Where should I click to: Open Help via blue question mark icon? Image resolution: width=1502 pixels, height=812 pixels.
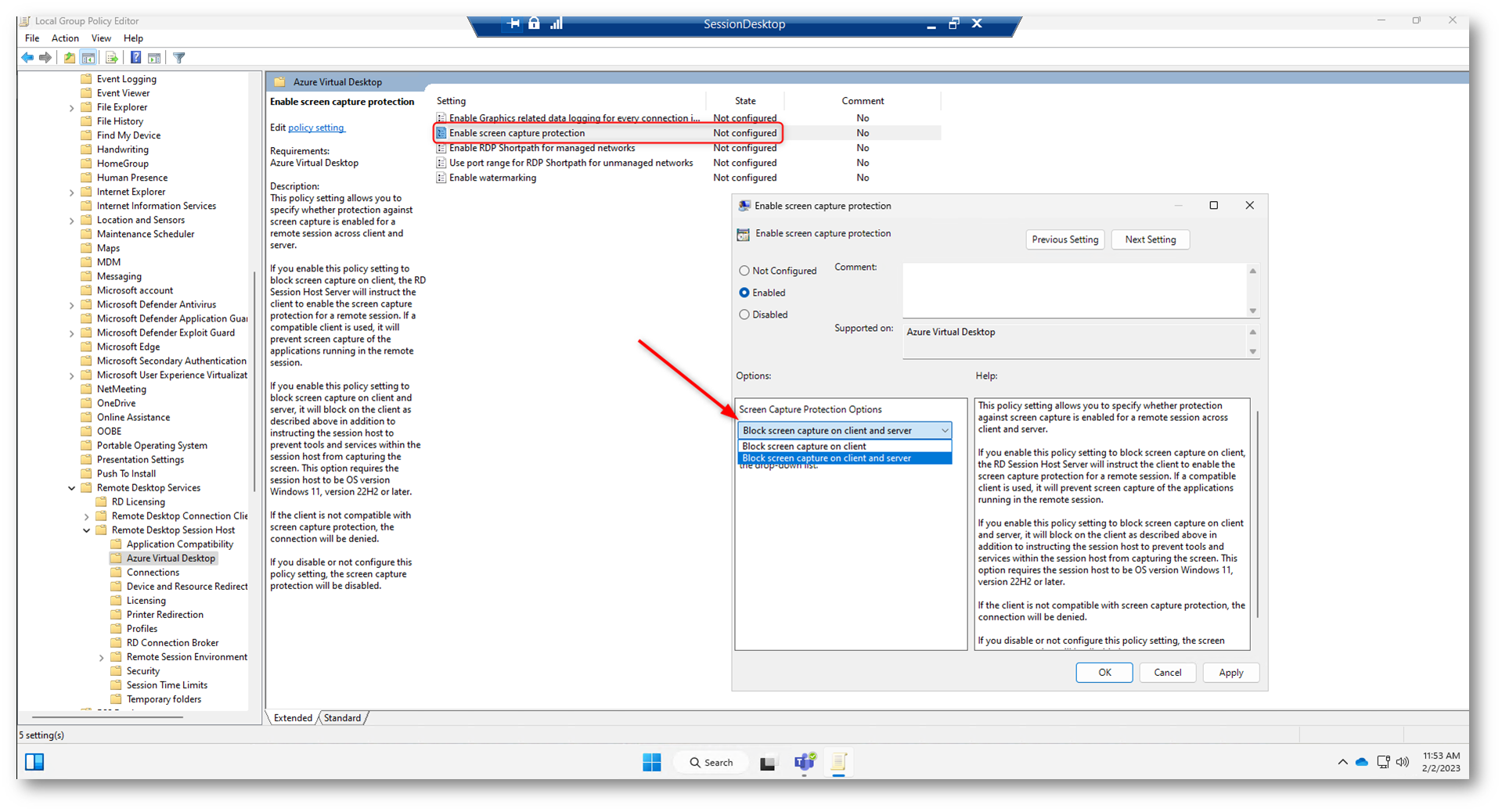(135, 58)
